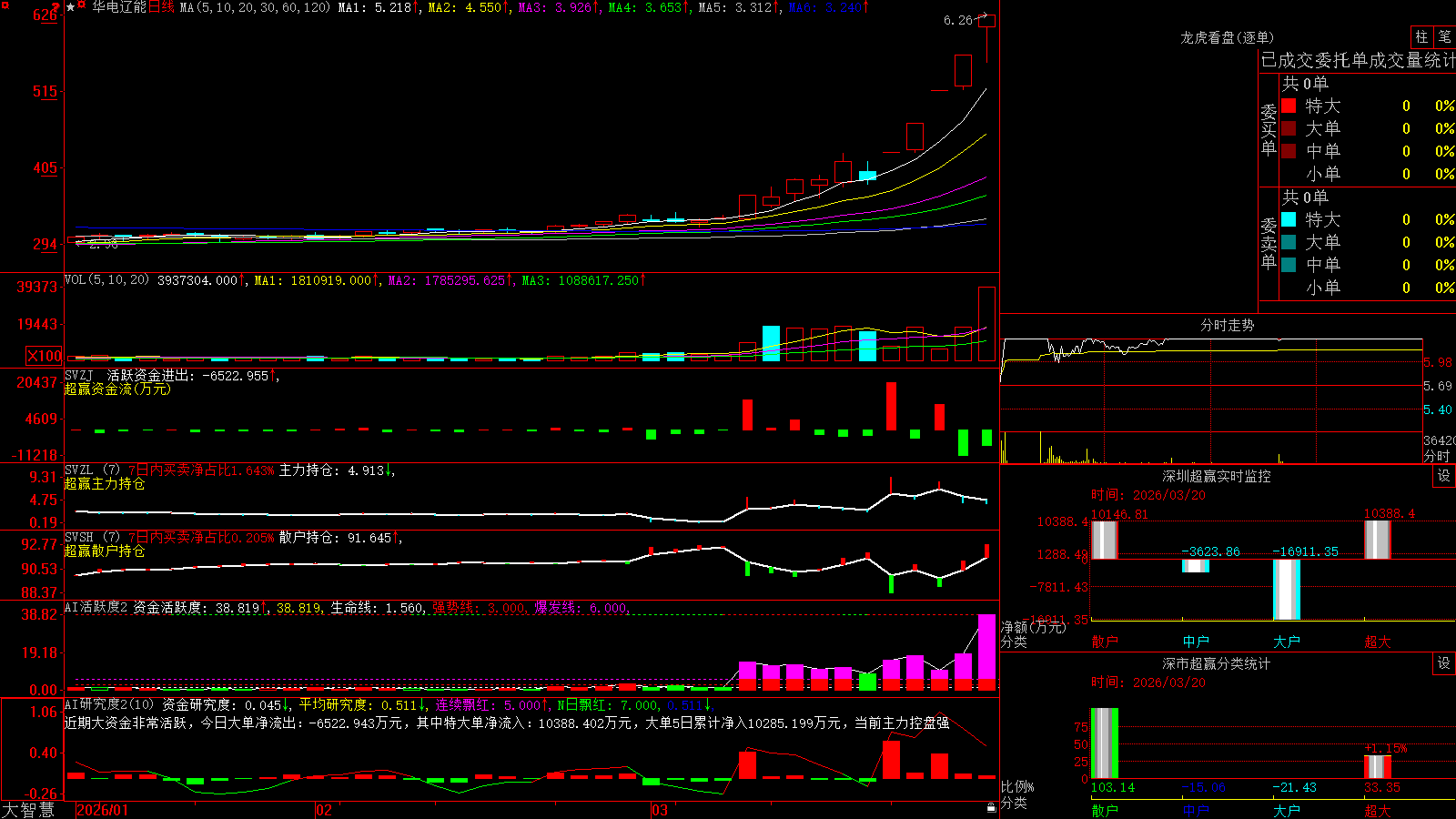Click the magenta MA3: 3.926 value
The height and width of the screenshot is (819, 1456).
pyautogui.click(x=555, y=7)
